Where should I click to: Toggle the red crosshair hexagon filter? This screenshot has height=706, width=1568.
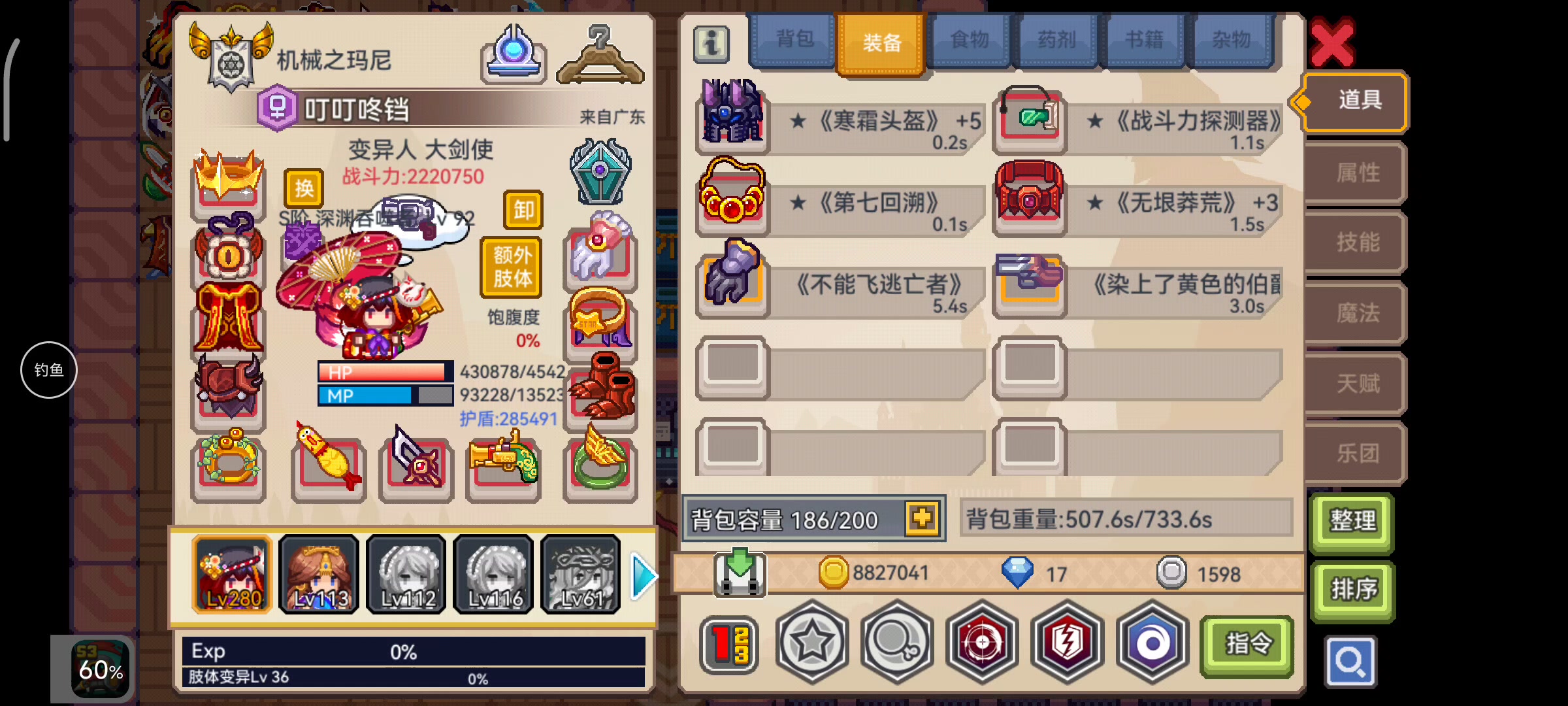(x=982, y=643)
